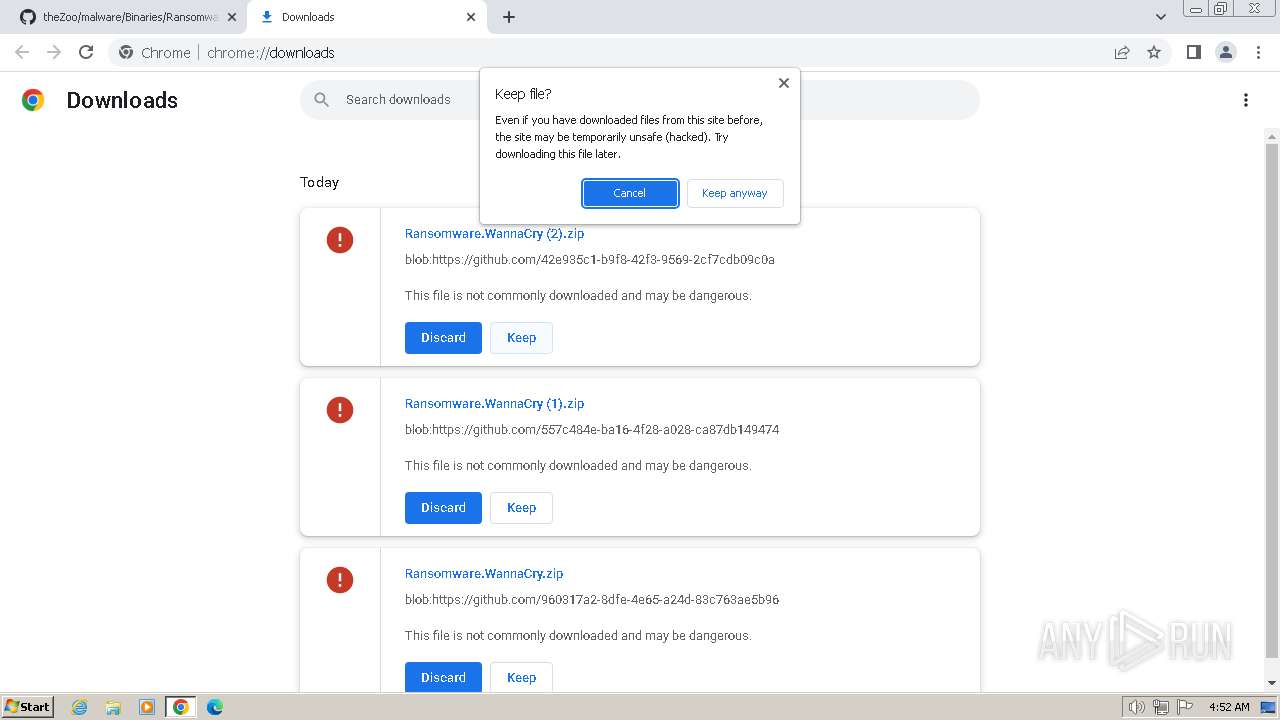The width and height of the screenshot is (1280, 720).
Task: Open the Action Center flag icon
Action: pos(1185,707)
